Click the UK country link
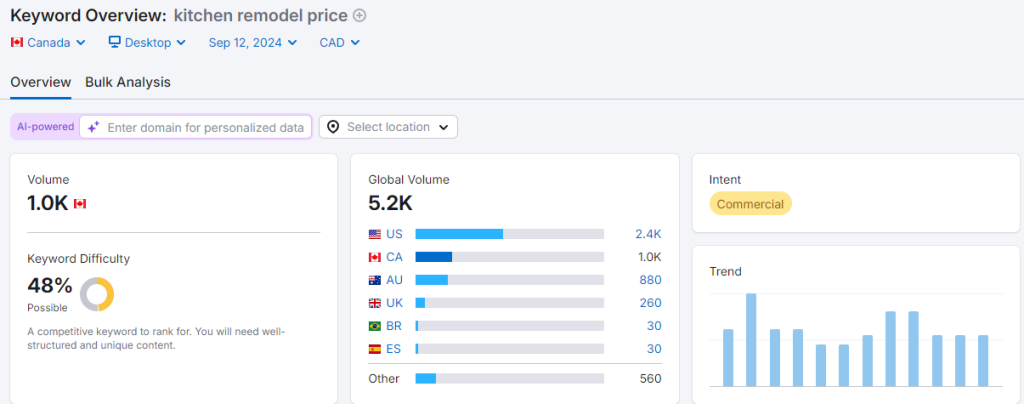Screen dimensions: 1024x404 394,303
